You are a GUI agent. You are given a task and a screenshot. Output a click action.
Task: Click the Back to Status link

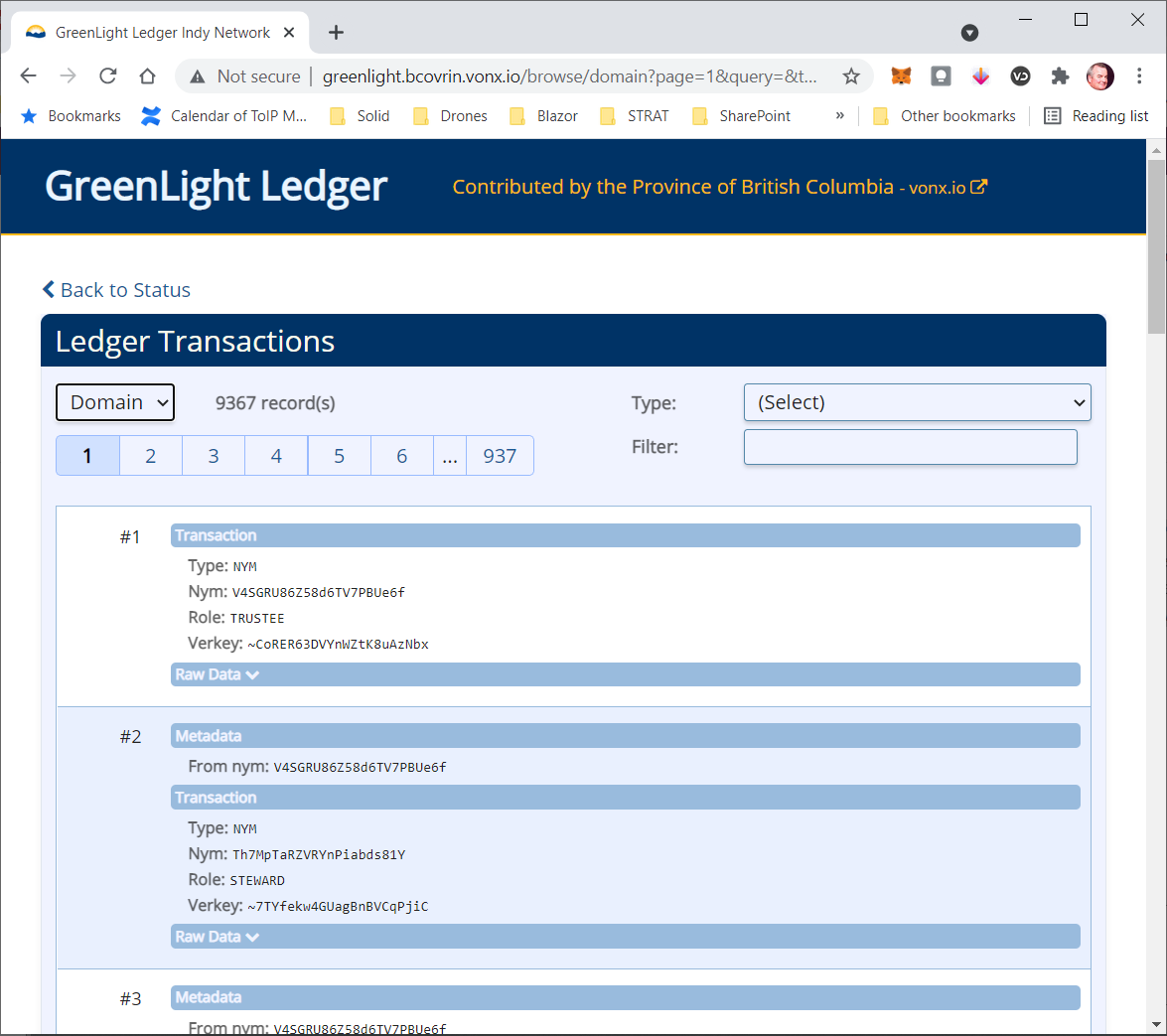pyautogui.click(x=116, y=290)
